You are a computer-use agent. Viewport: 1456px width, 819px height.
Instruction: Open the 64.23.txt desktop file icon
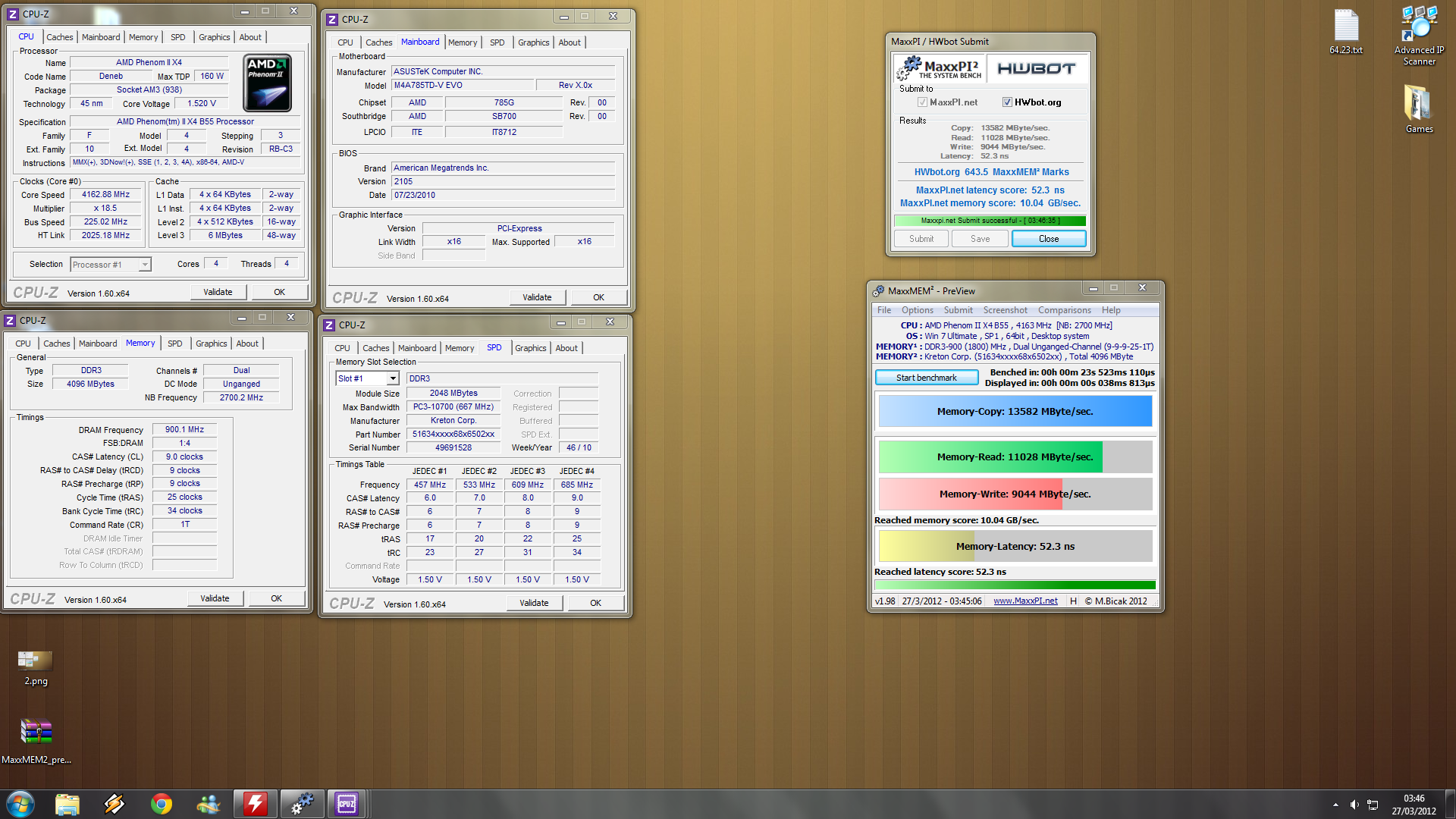point(1346,32)
